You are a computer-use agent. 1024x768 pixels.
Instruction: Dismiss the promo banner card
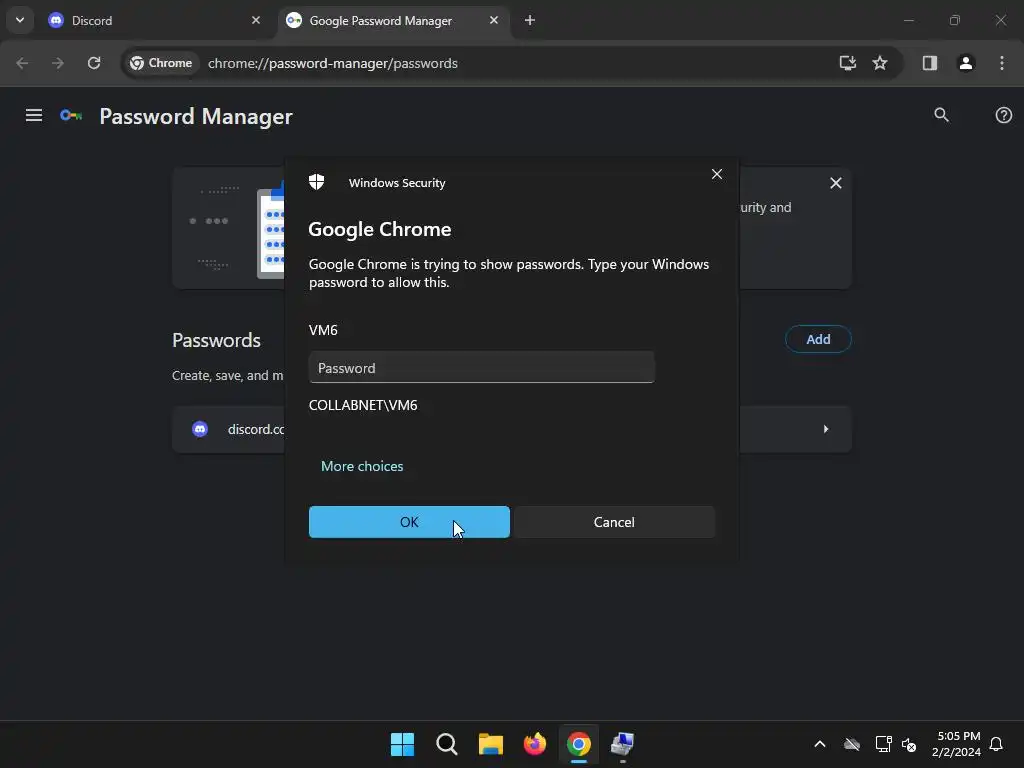[x=836, y=183]
